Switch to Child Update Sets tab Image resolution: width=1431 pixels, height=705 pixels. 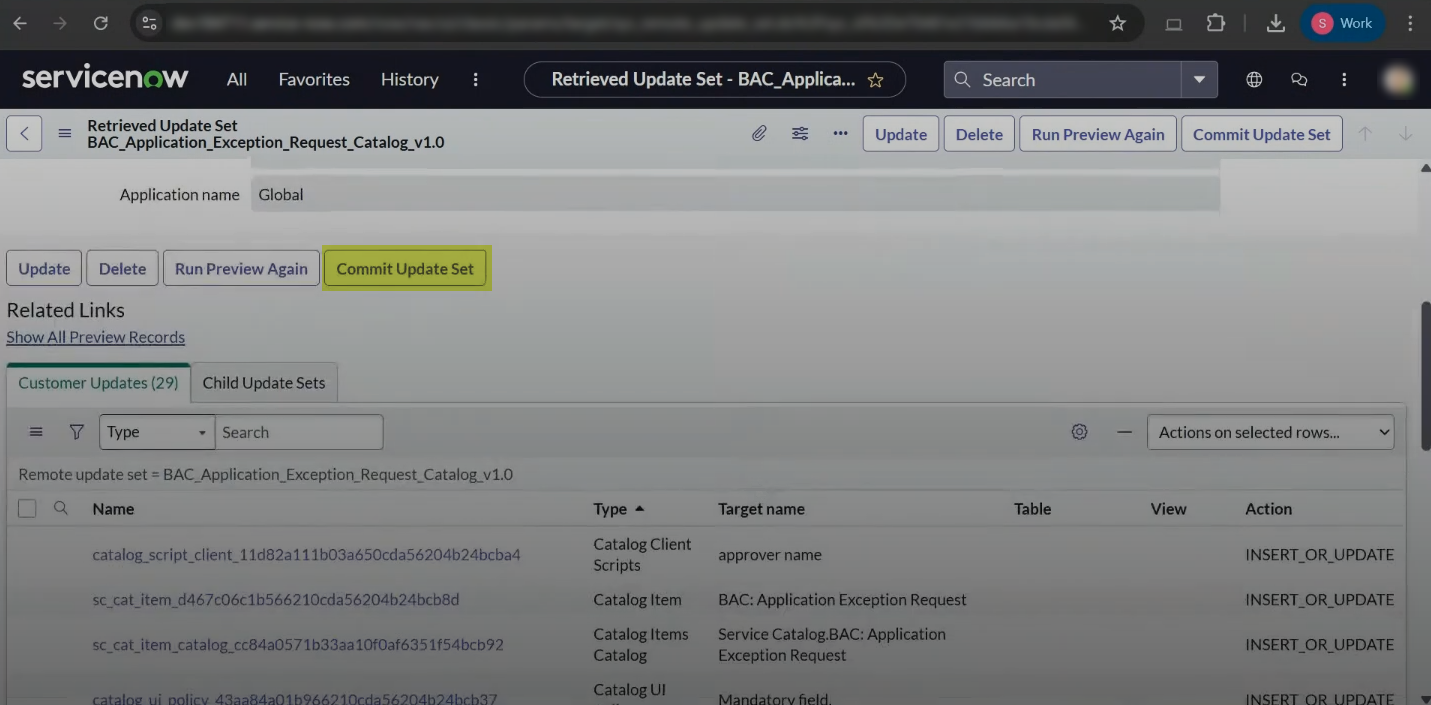264,383
